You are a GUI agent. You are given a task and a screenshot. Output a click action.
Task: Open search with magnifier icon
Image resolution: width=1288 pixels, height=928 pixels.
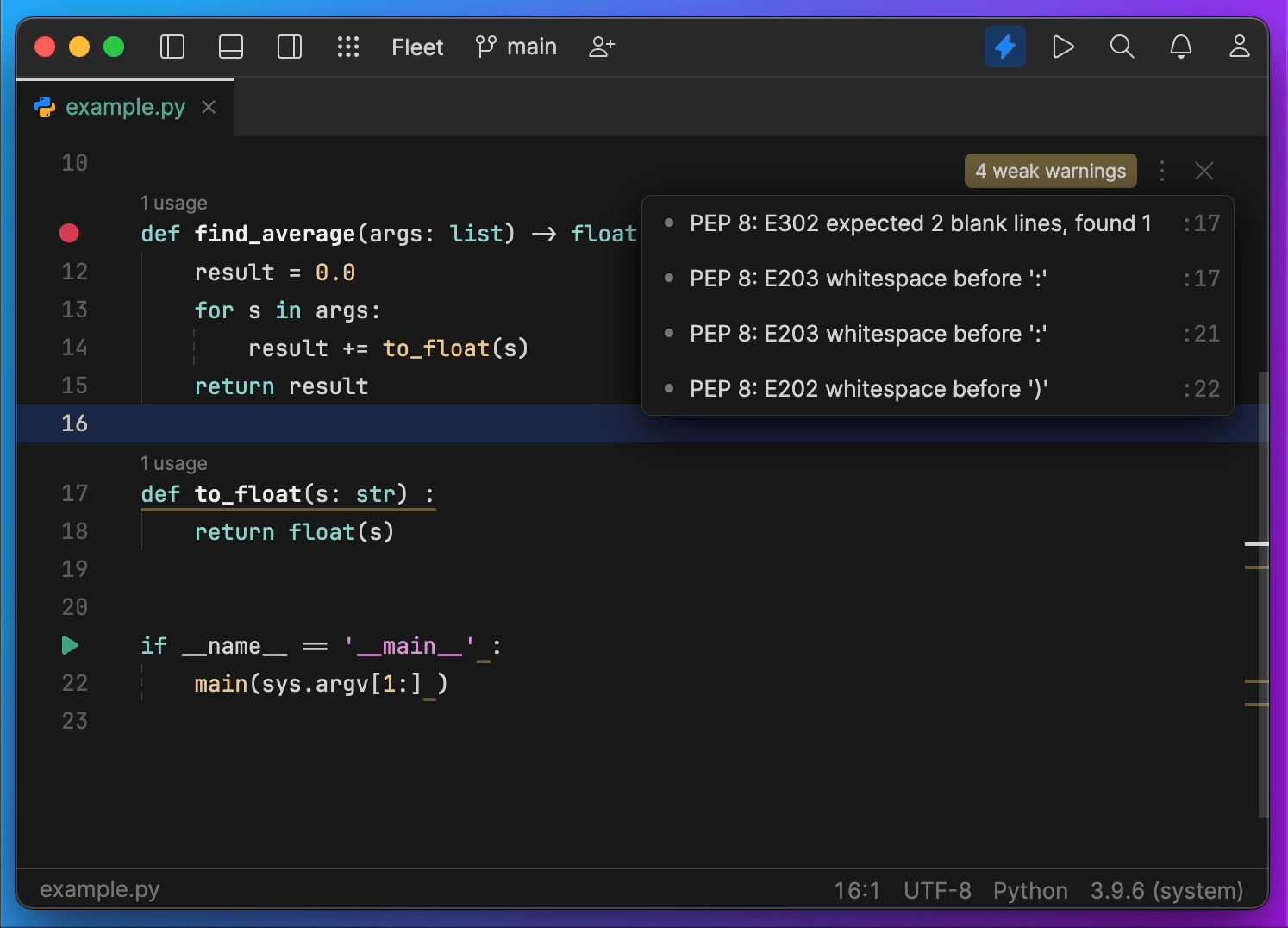(x=1122, y=47)
